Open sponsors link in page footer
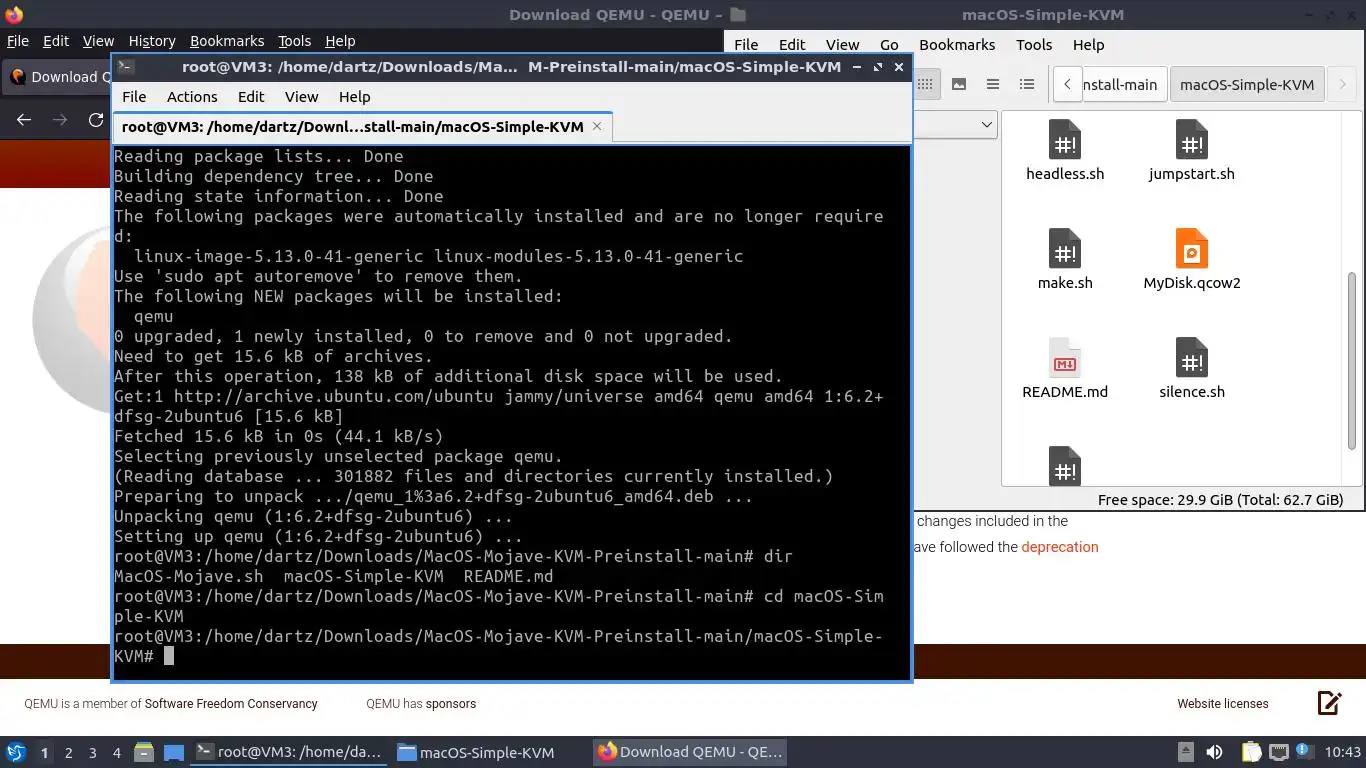Screen dimensions: 1366x768 tap(451, 704)
